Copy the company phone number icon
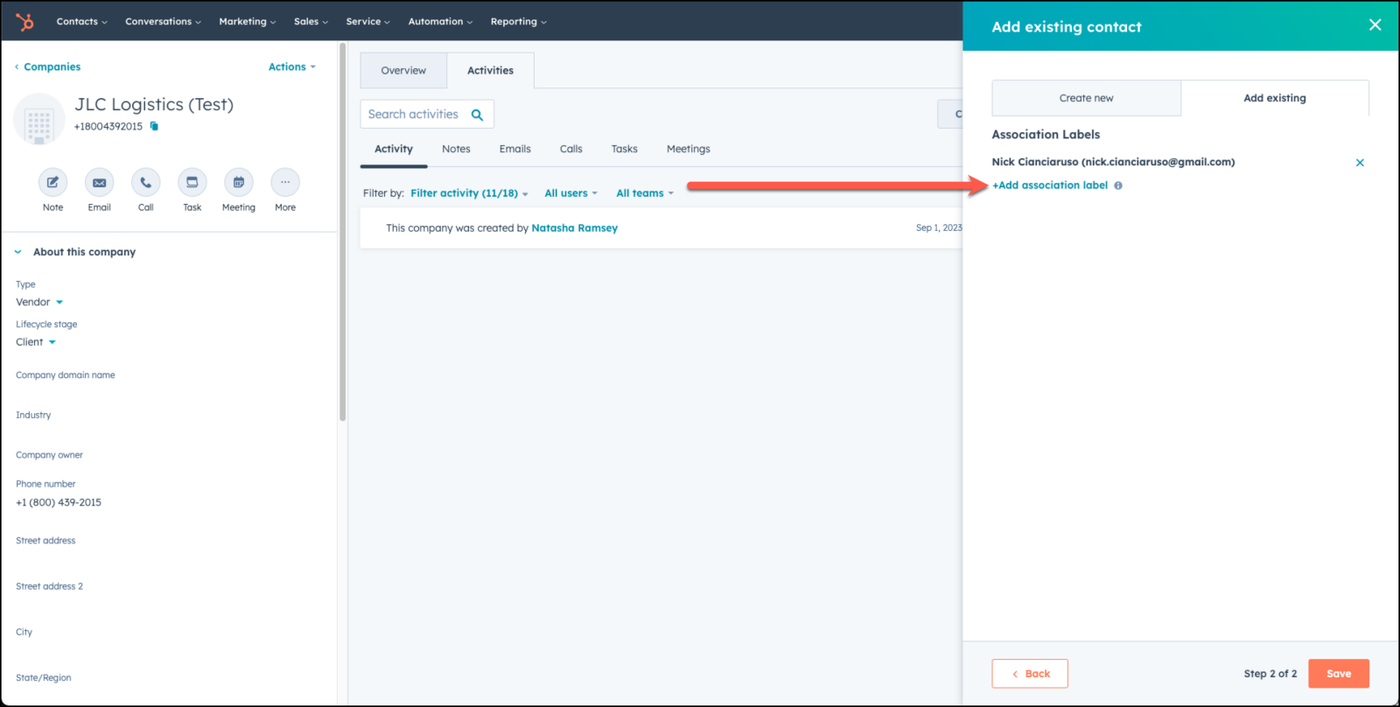 click(154, 127)
